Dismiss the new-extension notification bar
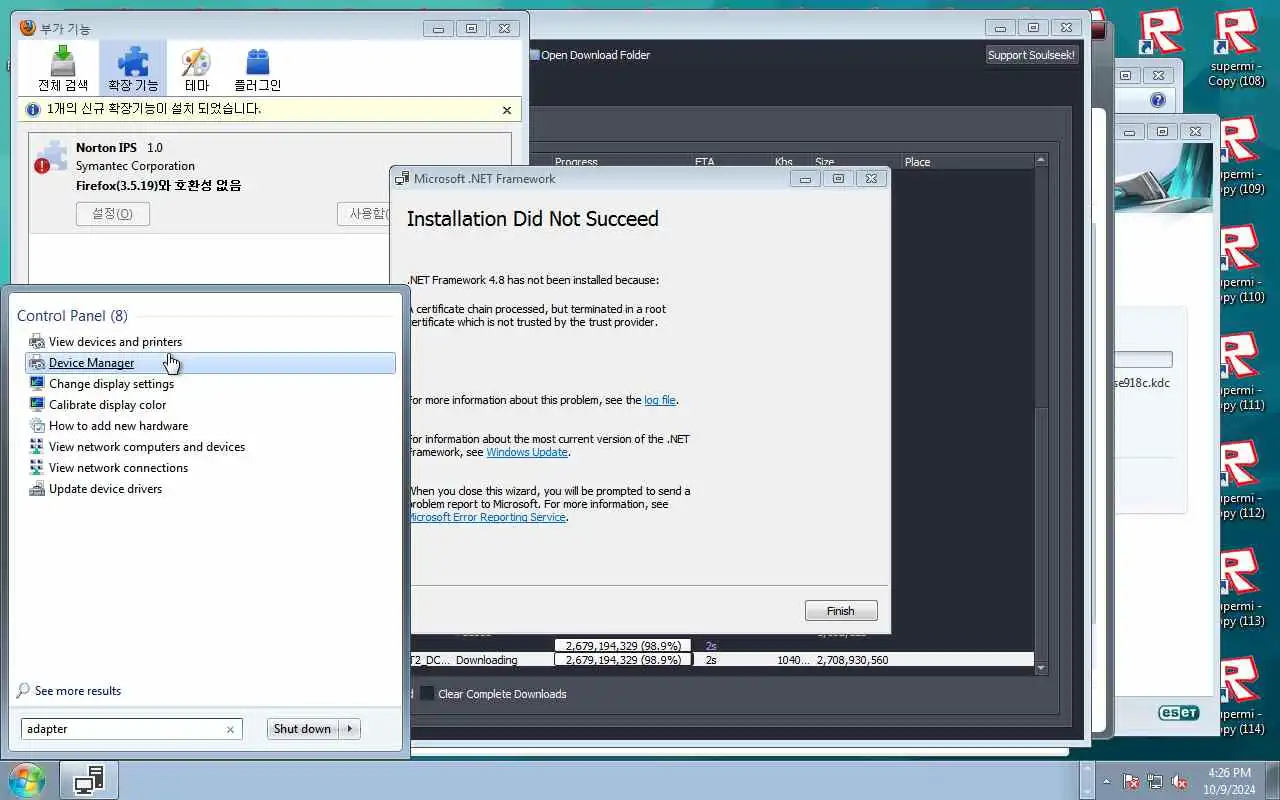 506,110
